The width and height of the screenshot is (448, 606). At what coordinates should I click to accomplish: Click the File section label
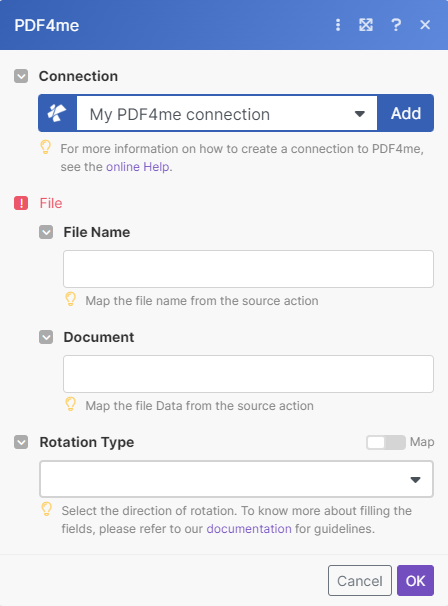coord(51,203)
